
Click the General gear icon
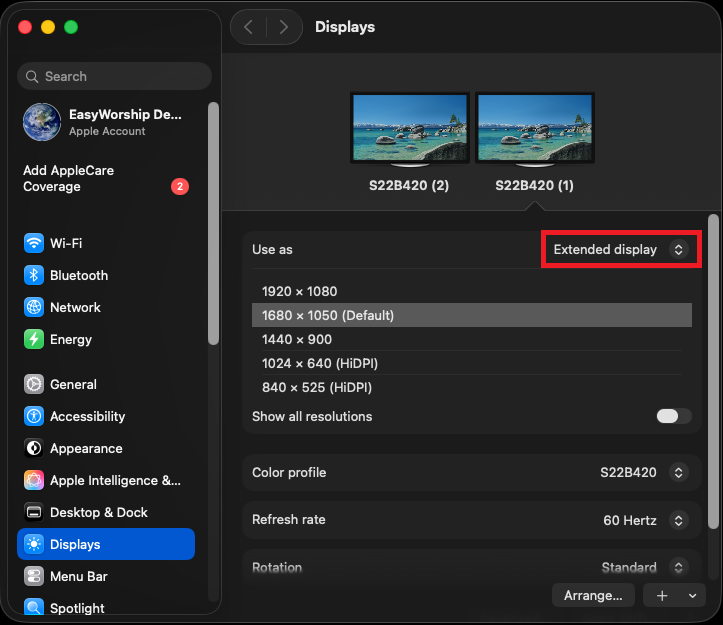tap(34, 384)
